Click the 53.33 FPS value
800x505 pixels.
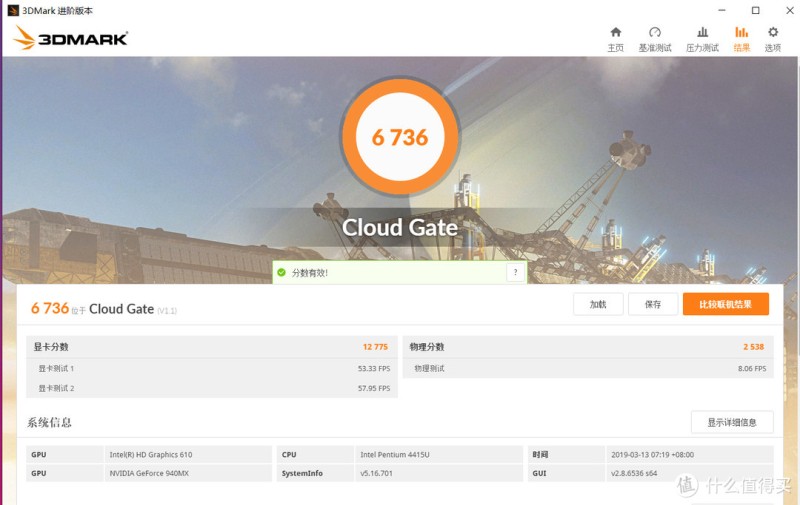pos(374,368)
